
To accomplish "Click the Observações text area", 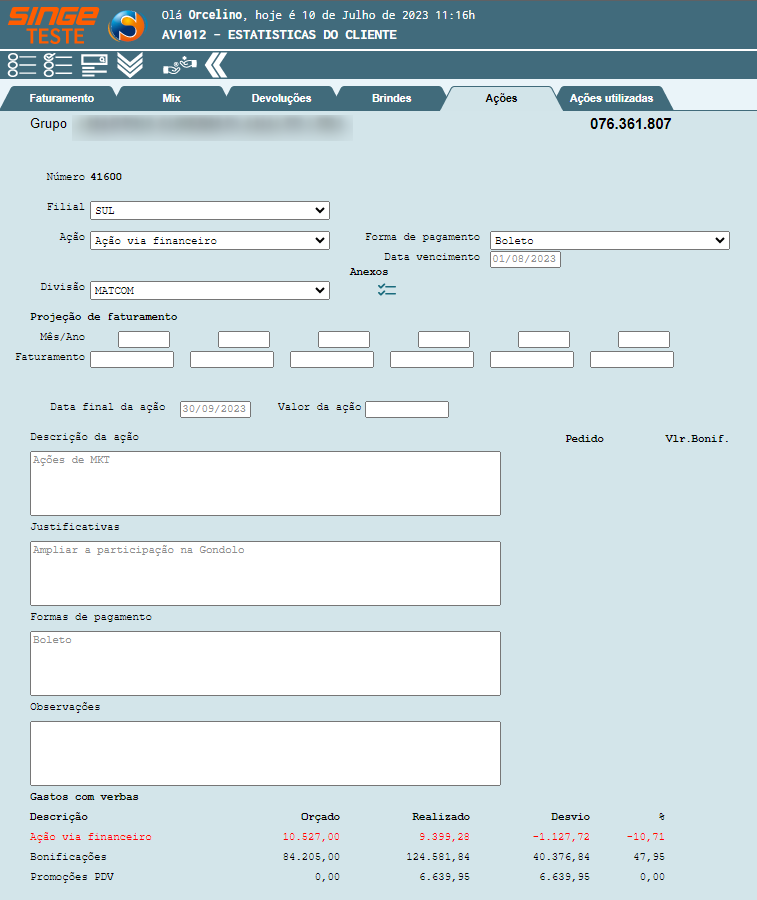I will pyautogui.click(x=265, y=753).
